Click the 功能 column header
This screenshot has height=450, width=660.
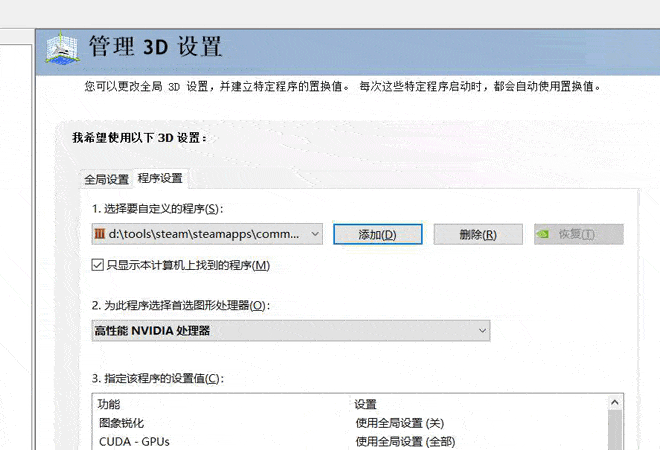(109, 404)
